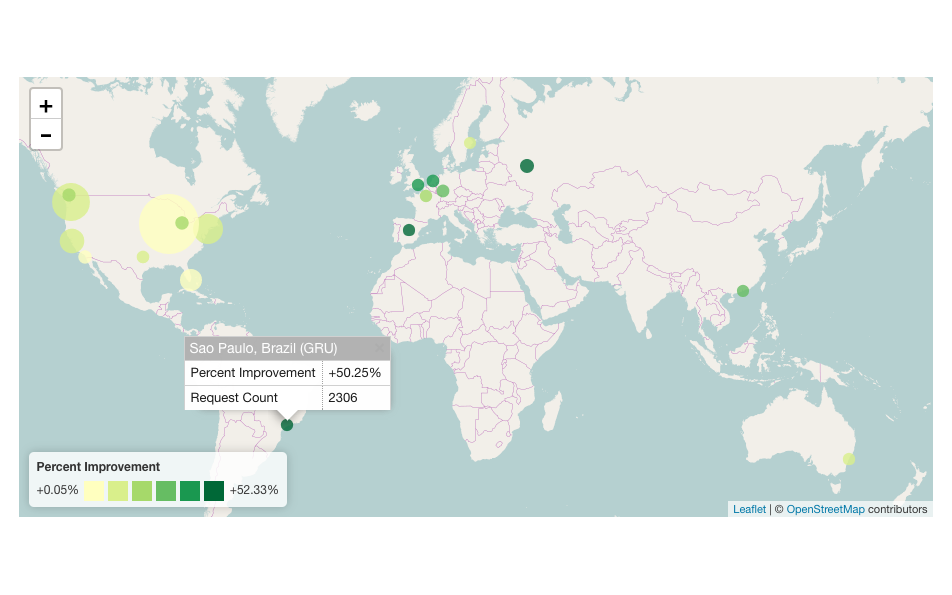Select the darkest green legend swatch
The width and height of the screenshot is (952, 595).
click(214, 491)
